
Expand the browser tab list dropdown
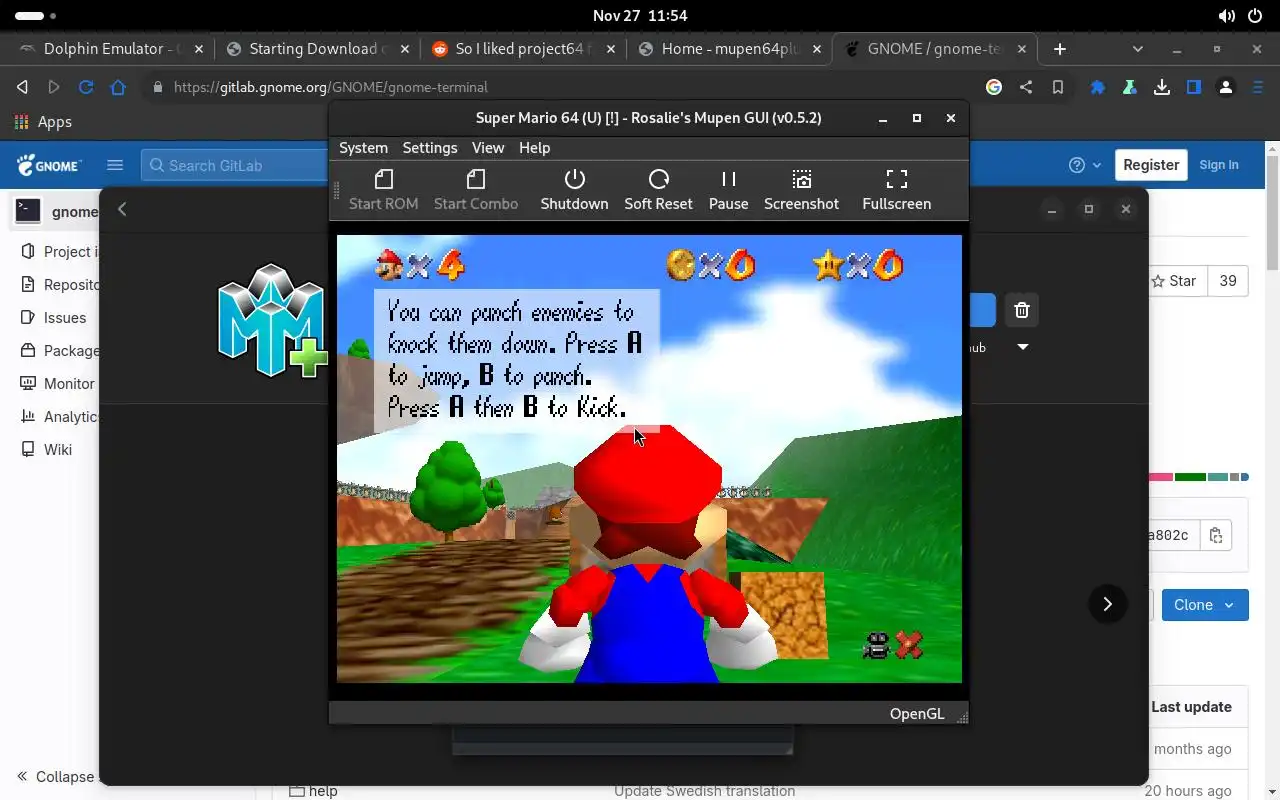coord(1137,48)
